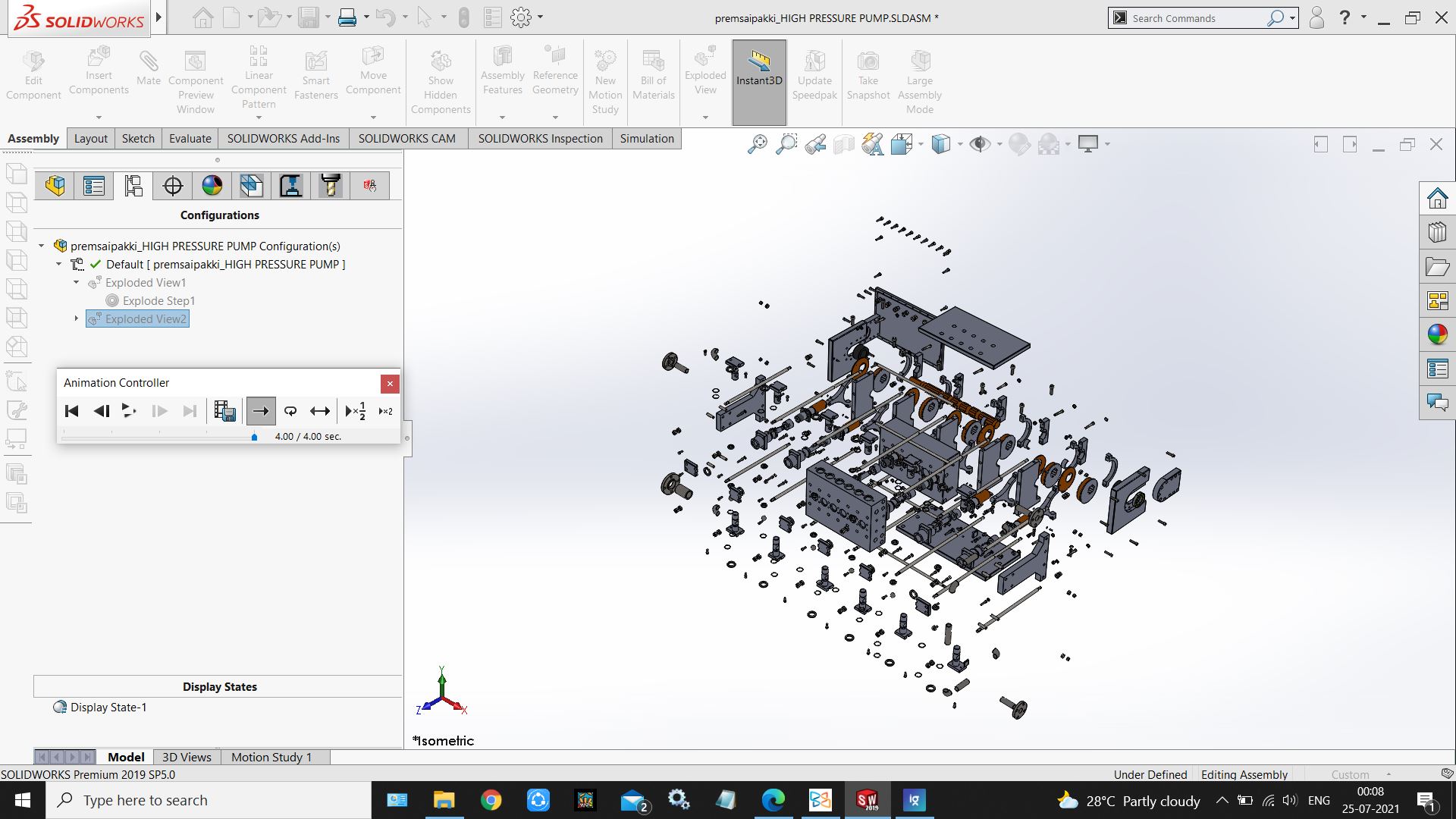Switch to SOLIDWORKS Add-Ins tab
Screen dimensions: 1456x819
(x=284, y=138)
